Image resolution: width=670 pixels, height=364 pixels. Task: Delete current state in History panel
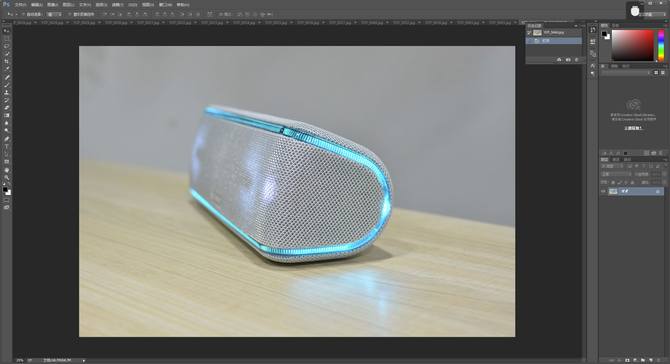tap(576, 60)
